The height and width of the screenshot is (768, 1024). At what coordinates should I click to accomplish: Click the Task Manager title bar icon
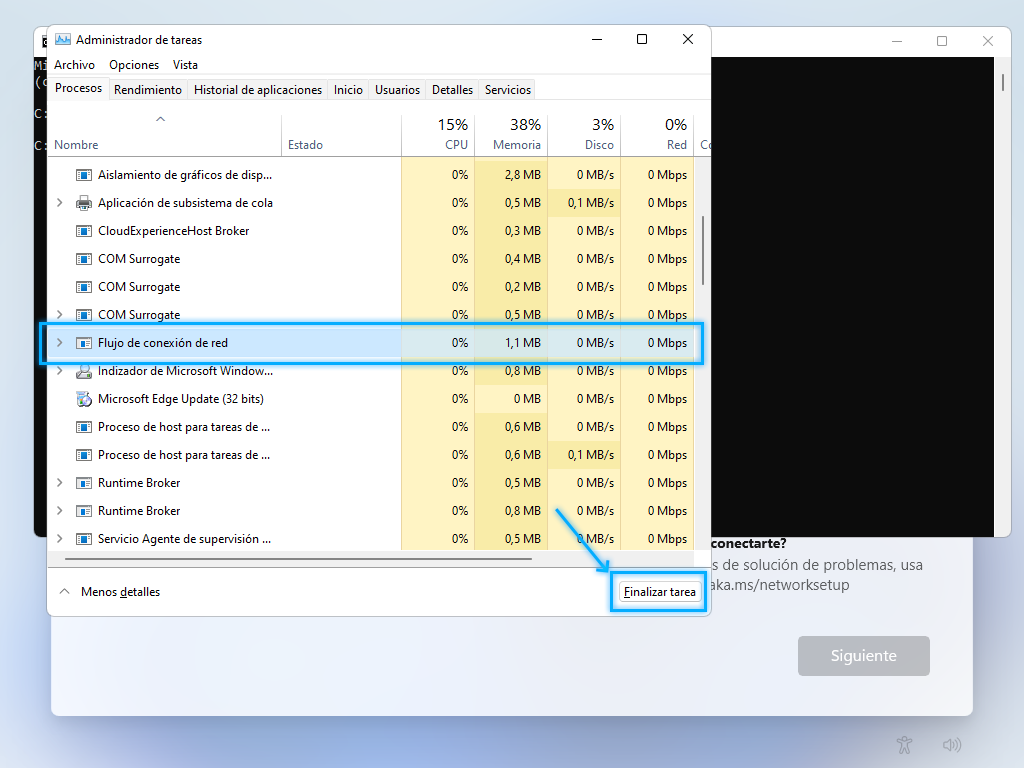coord(63,40)
